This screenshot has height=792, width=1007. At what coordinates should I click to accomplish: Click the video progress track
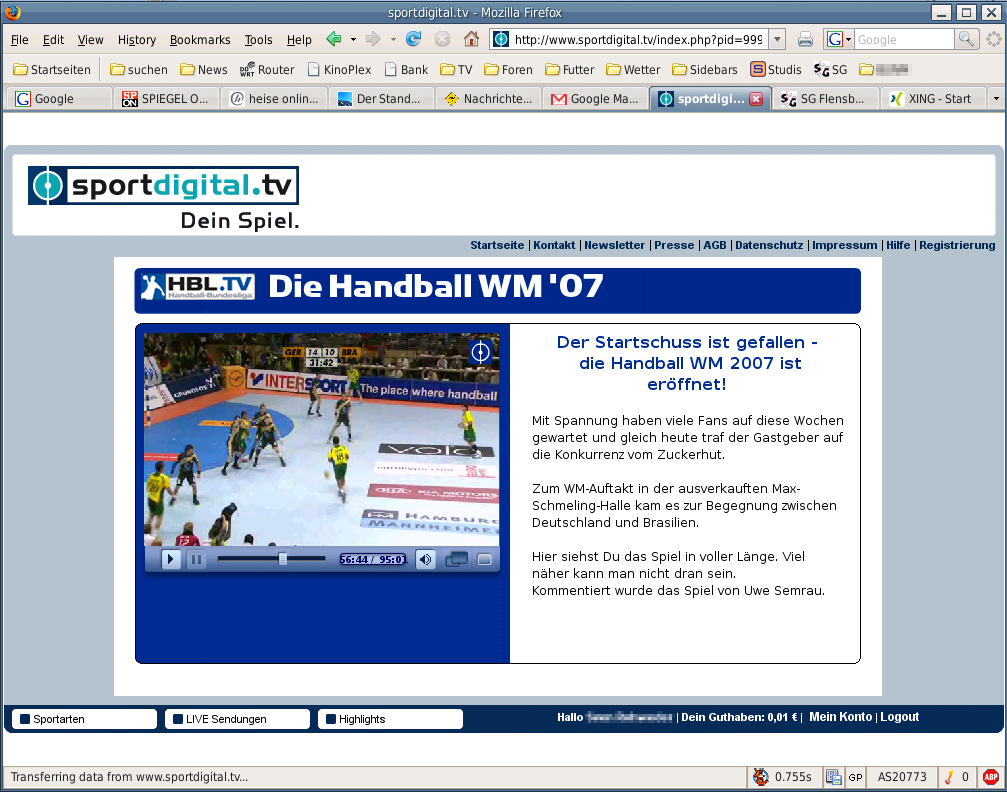point(271,559)
